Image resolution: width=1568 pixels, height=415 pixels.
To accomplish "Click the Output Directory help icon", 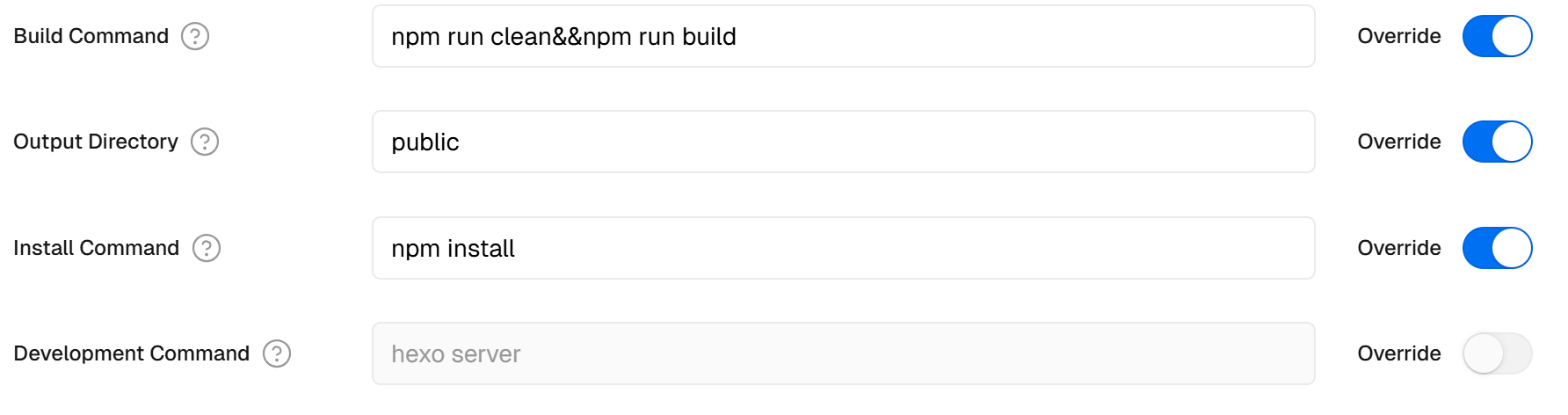I will [205, 142].
